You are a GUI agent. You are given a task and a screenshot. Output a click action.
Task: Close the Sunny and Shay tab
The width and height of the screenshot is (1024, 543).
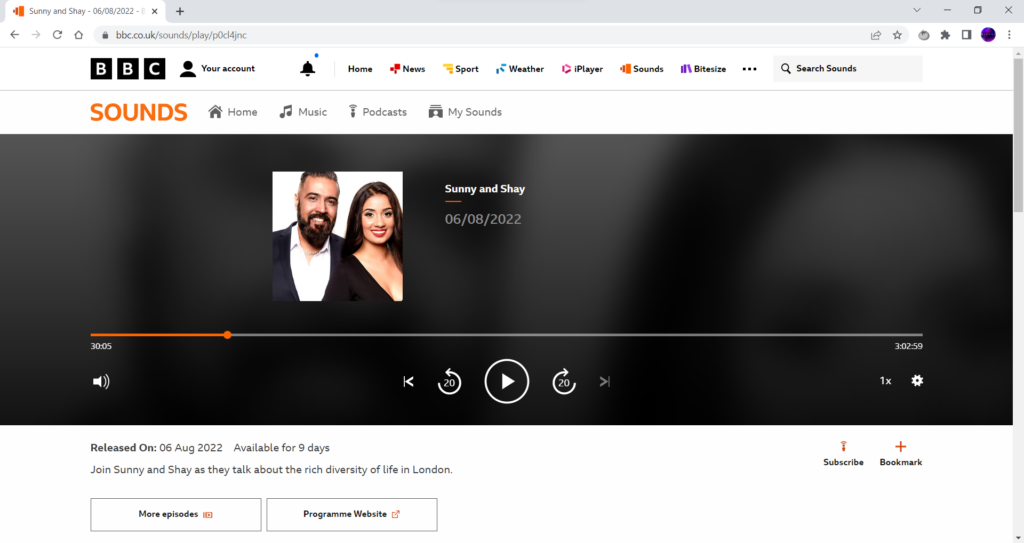click(155, 11)
